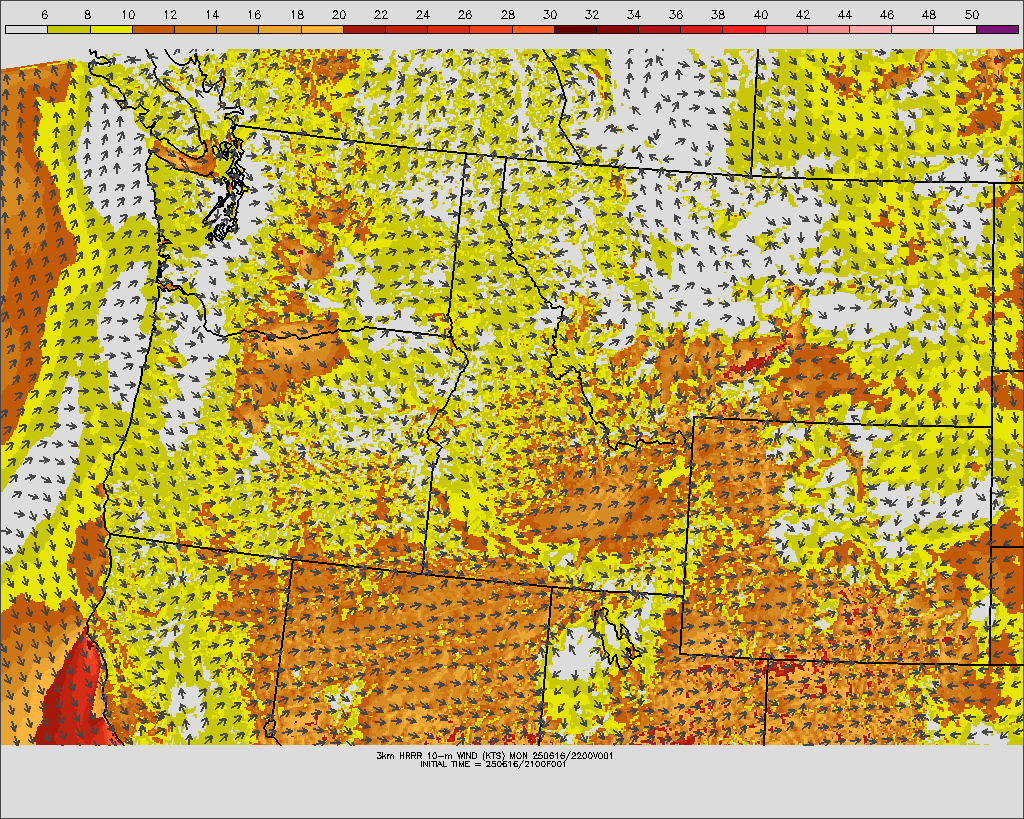Click the legend swatch between 10 and 12
Screen dimensions: 1024x819
153,29
